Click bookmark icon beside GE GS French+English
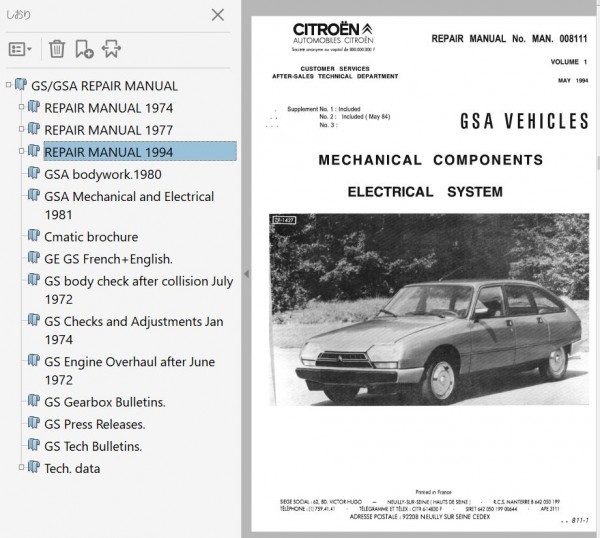The image size is (600, 538). [34, 257]
